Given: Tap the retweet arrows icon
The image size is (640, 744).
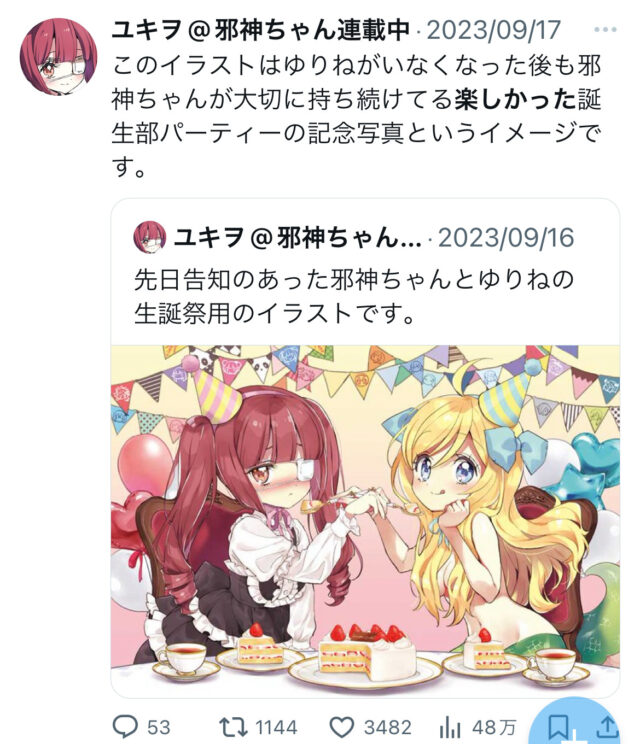Looking at the screenshot, I should click(x=233, y=727).
